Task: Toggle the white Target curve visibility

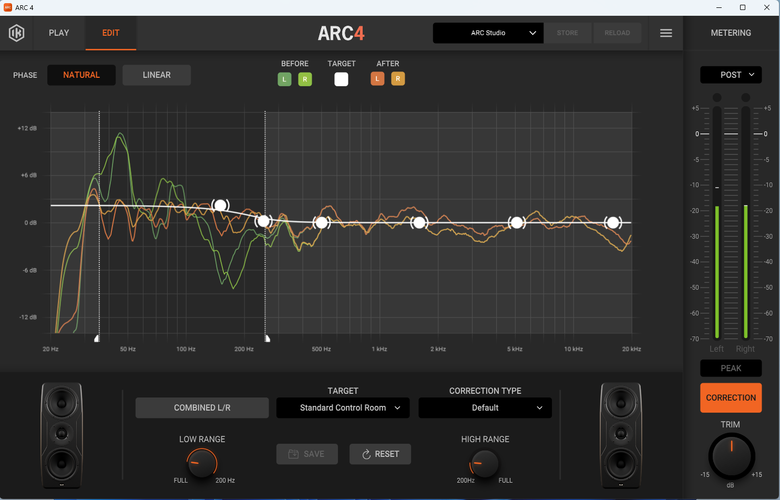Action: click(x=341, y=79)
